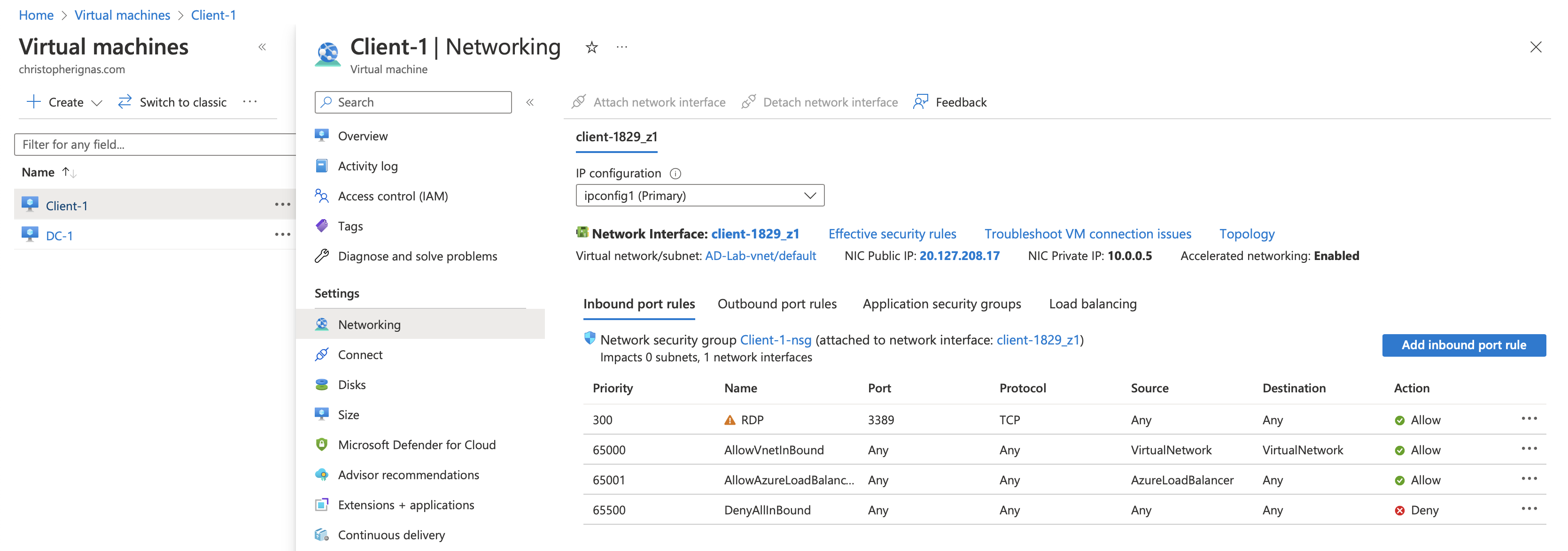Click the Tags icon in the sidebar
This screenshot has height=551, width=1568.
click(x=322, y=226)
